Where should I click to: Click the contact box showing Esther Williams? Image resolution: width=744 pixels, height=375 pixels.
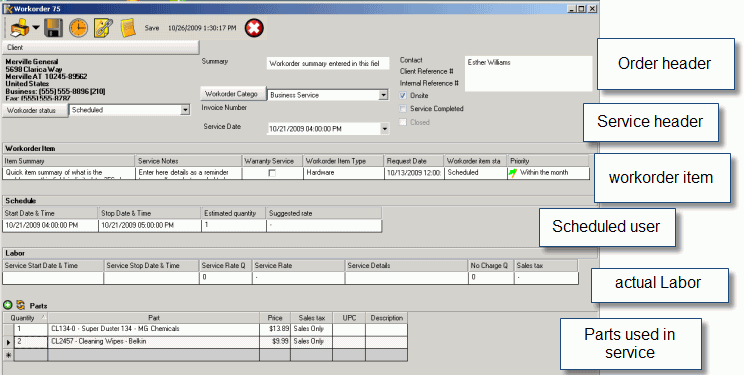[529, 74]
